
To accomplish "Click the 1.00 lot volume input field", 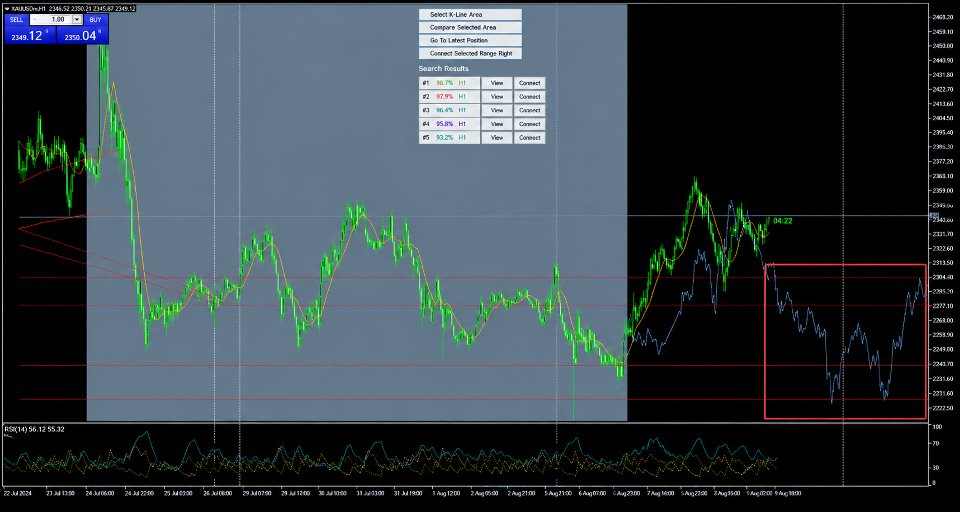I will 56,20.
